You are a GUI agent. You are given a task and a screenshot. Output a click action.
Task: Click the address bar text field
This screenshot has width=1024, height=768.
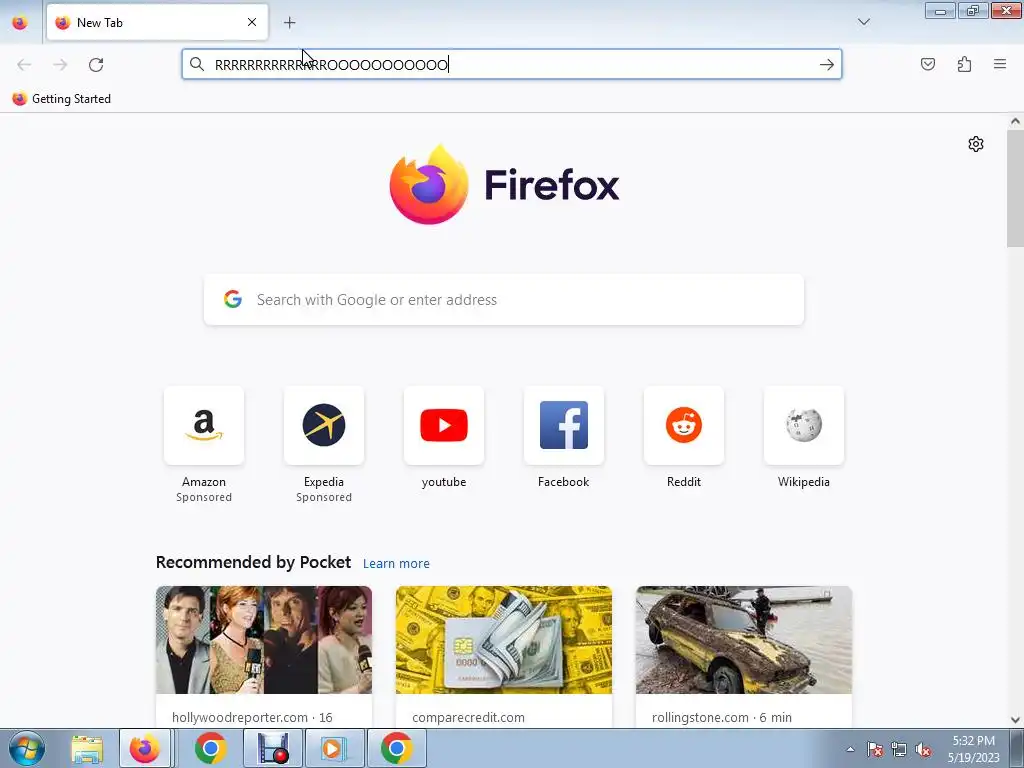click(512, 64)
